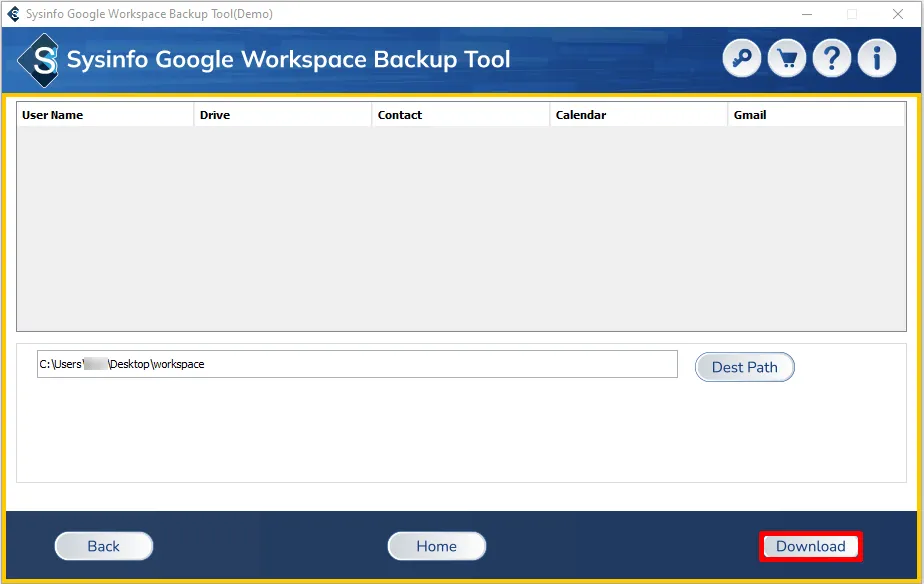
Task: Click the key-shaped activation icon
Action: tap(742, 59)
